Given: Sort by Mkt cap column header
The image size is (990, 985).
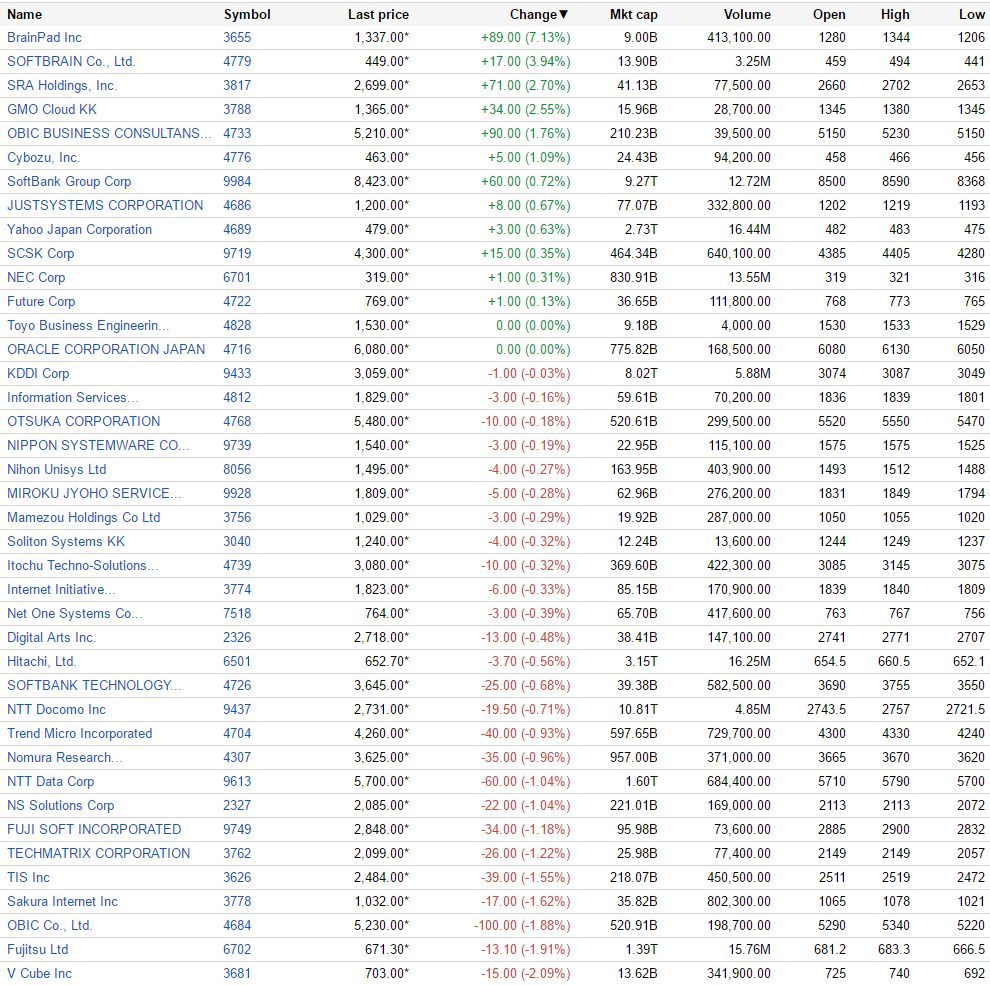Looking at the screenshot, I should click(x=633, y=14).
